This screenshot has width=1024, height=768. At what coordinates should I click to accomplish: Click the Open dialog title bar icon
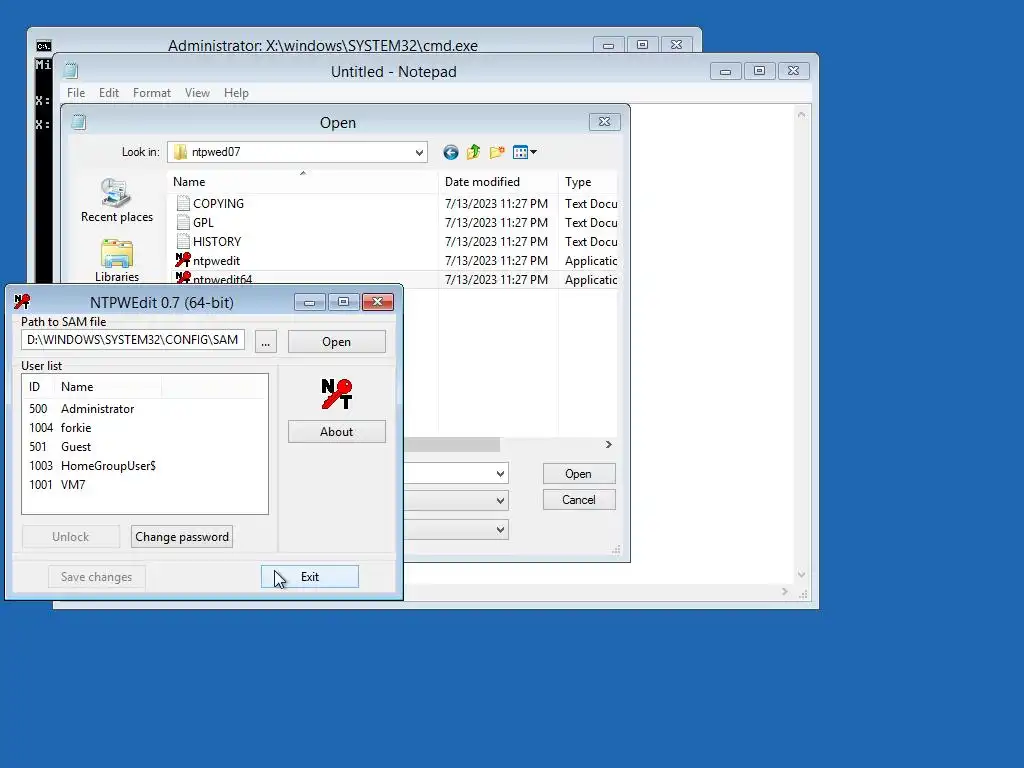pyautogui.click(x=79, y=122)
